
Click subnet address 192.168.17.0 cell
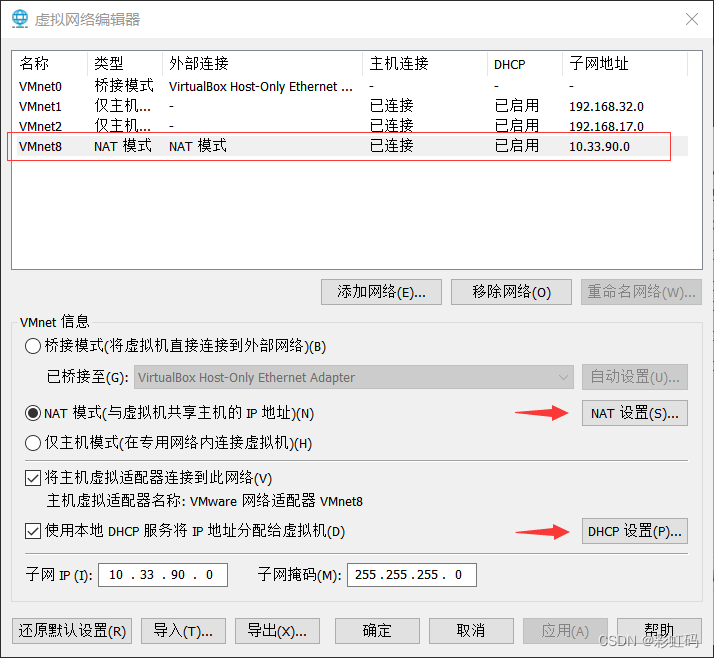606,126
